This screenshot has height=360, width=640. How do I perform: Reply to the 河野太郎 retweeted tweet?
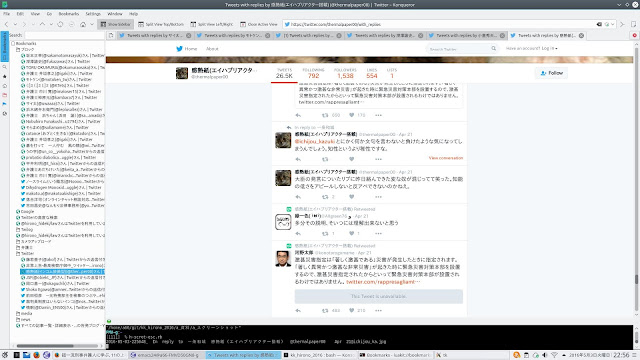[298, 311]
